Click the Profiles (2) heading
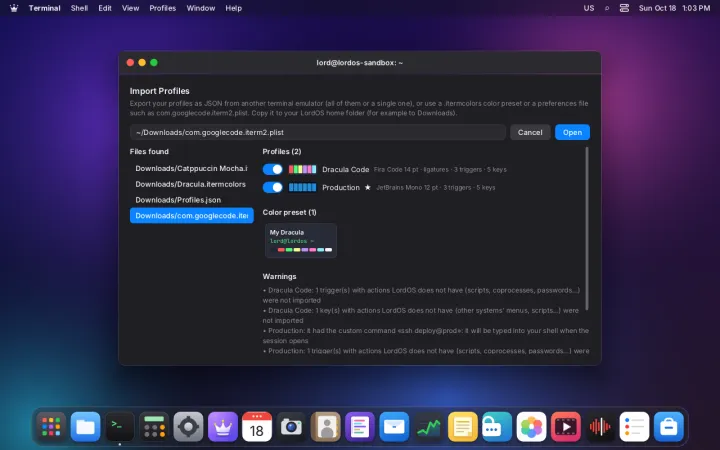Viewport: 720px width, 450px height. pos(282,152)
